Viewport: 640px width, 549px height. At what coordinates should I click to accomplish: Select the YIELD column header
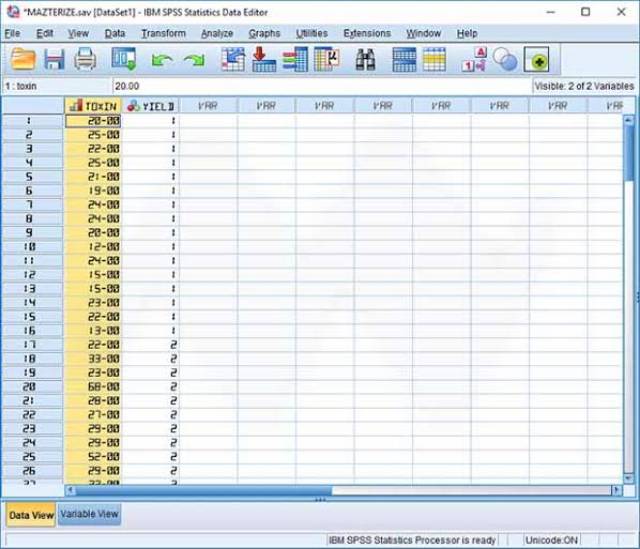[151, 105]
